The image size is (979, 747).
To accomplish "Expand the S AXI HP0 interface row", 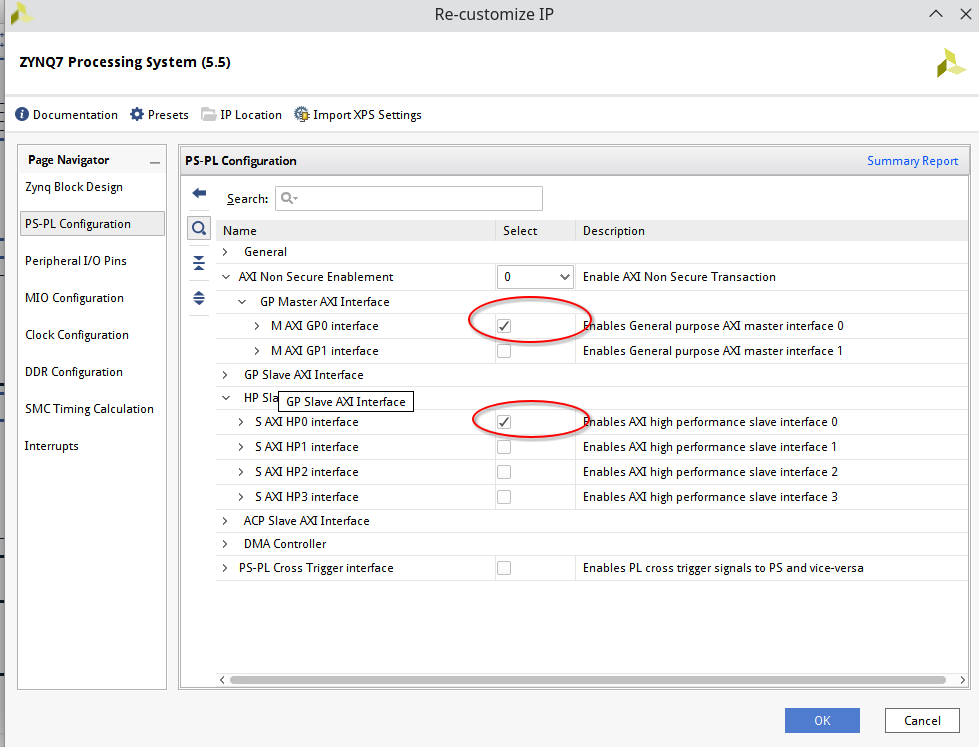I will click(241, 422).
